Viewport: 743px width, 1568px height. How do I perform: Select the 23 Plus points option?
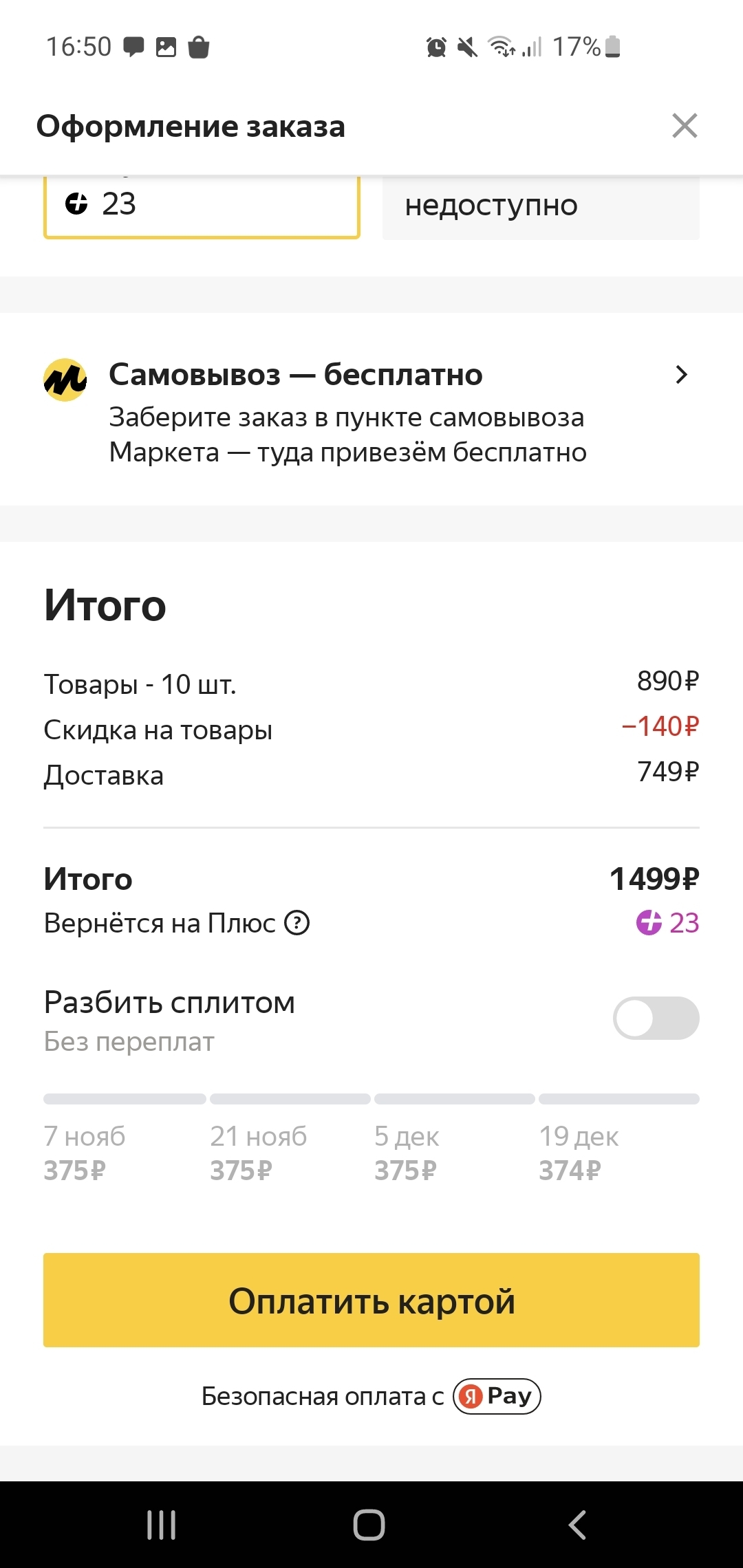click(202, 205)
